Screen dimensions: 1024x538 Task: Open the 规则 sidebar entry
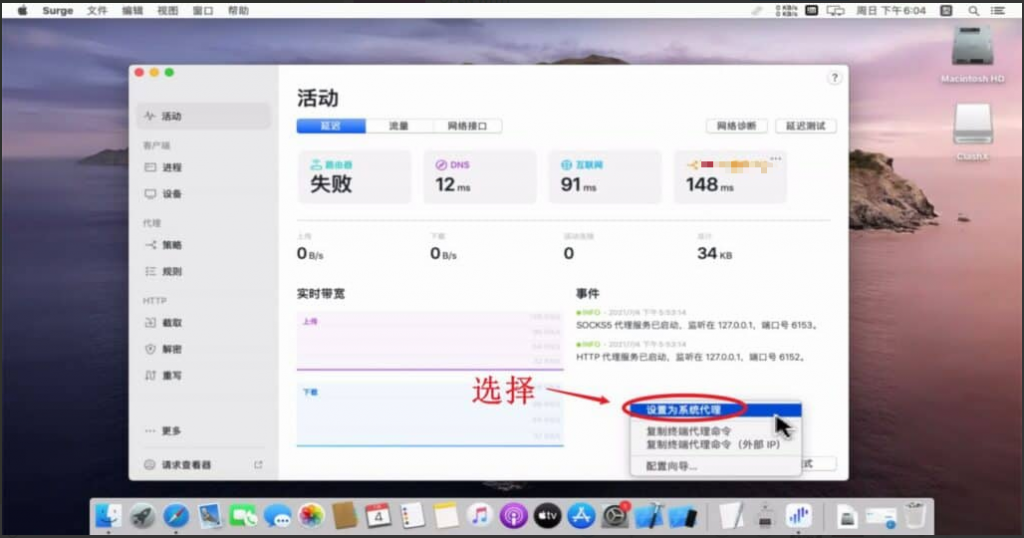171,271
